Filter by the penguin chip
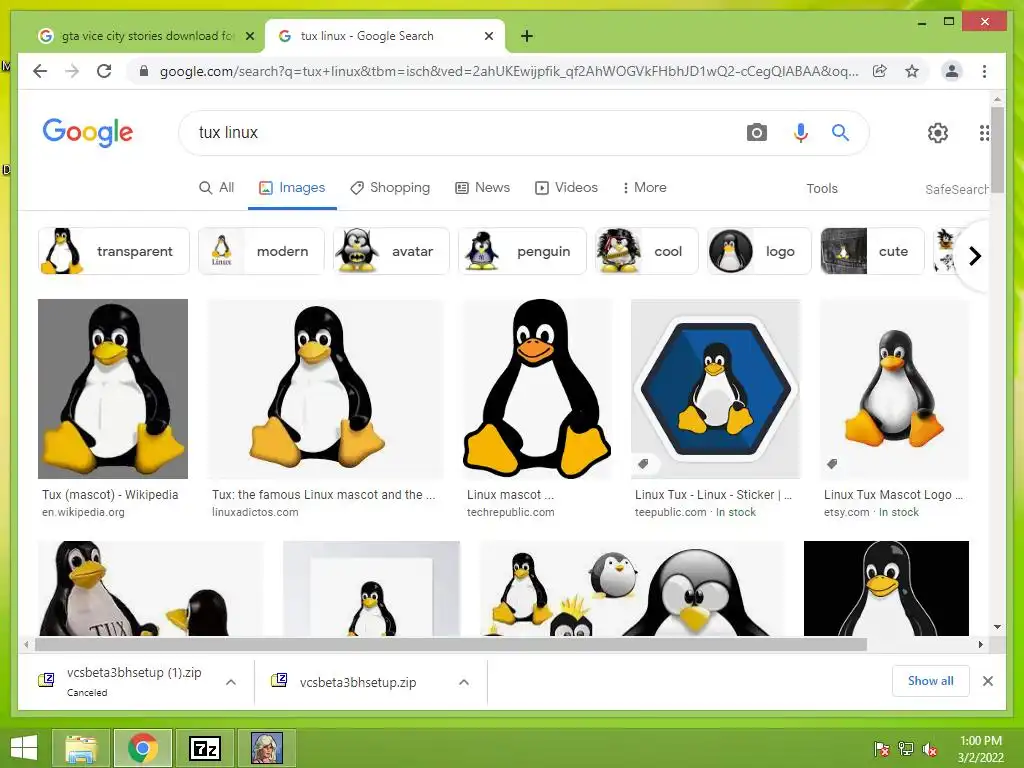 pyautogui.click(x=522, y=251)
